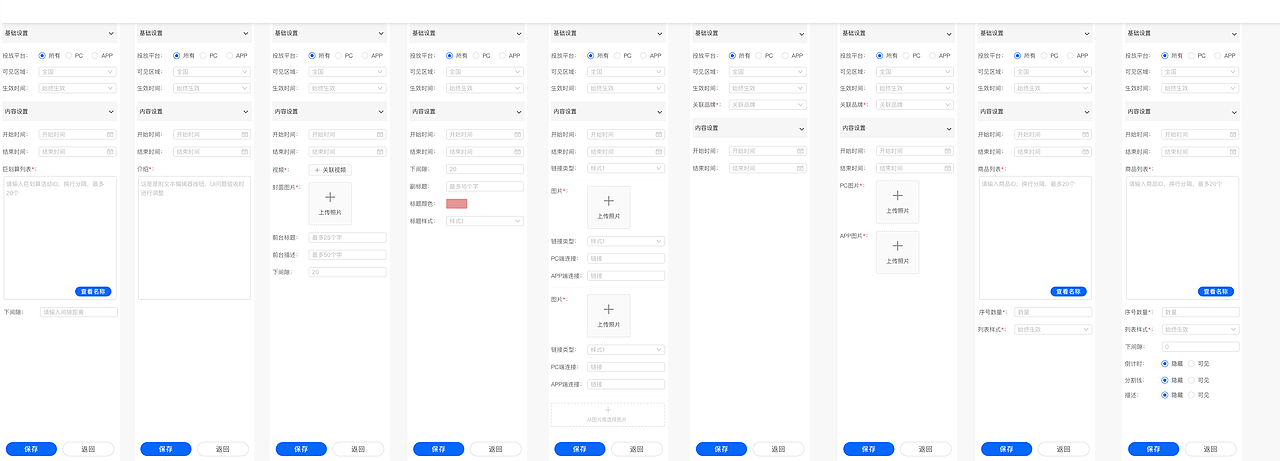The height and width of the screenshot is (461, 1280).
Task: Choose PC radio in PC图片 form
Action: click(906, 56)
